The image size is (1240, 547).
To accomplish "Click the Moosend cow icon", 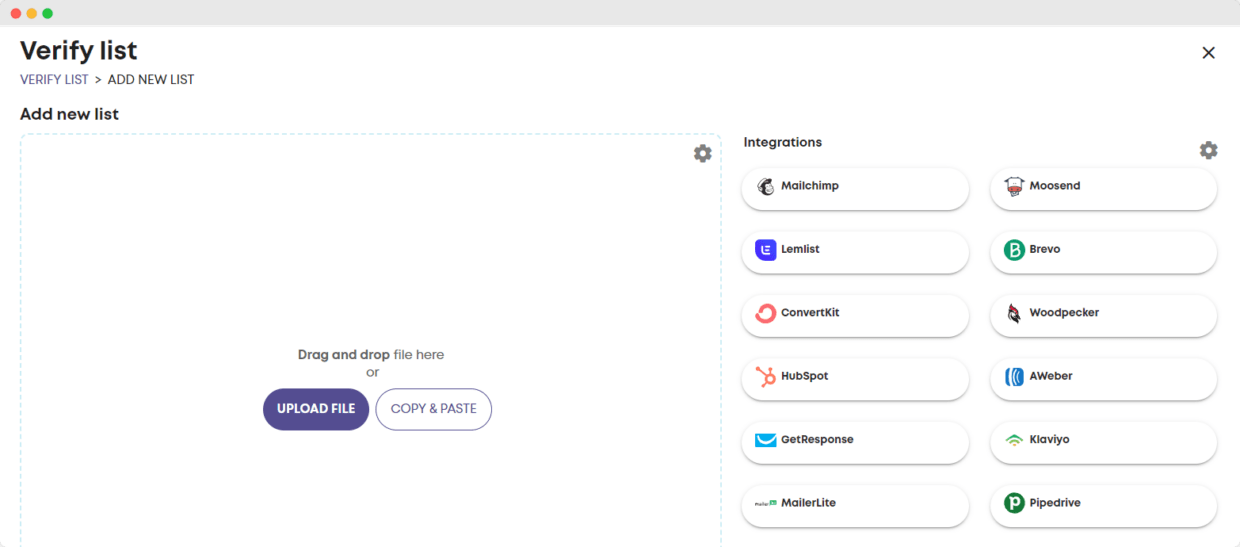I will tap(1014, 187).
